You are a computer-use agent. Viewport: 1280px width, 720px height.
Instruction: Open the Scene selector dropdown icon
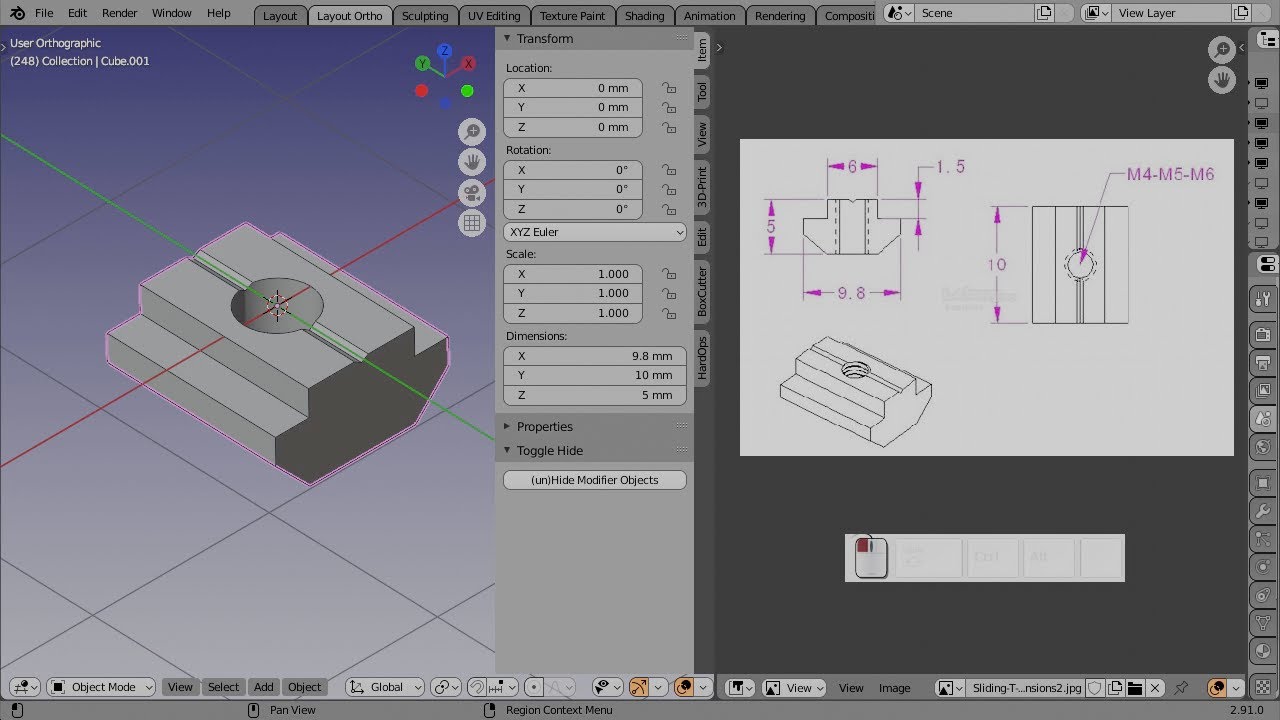(x=899, y=13)
